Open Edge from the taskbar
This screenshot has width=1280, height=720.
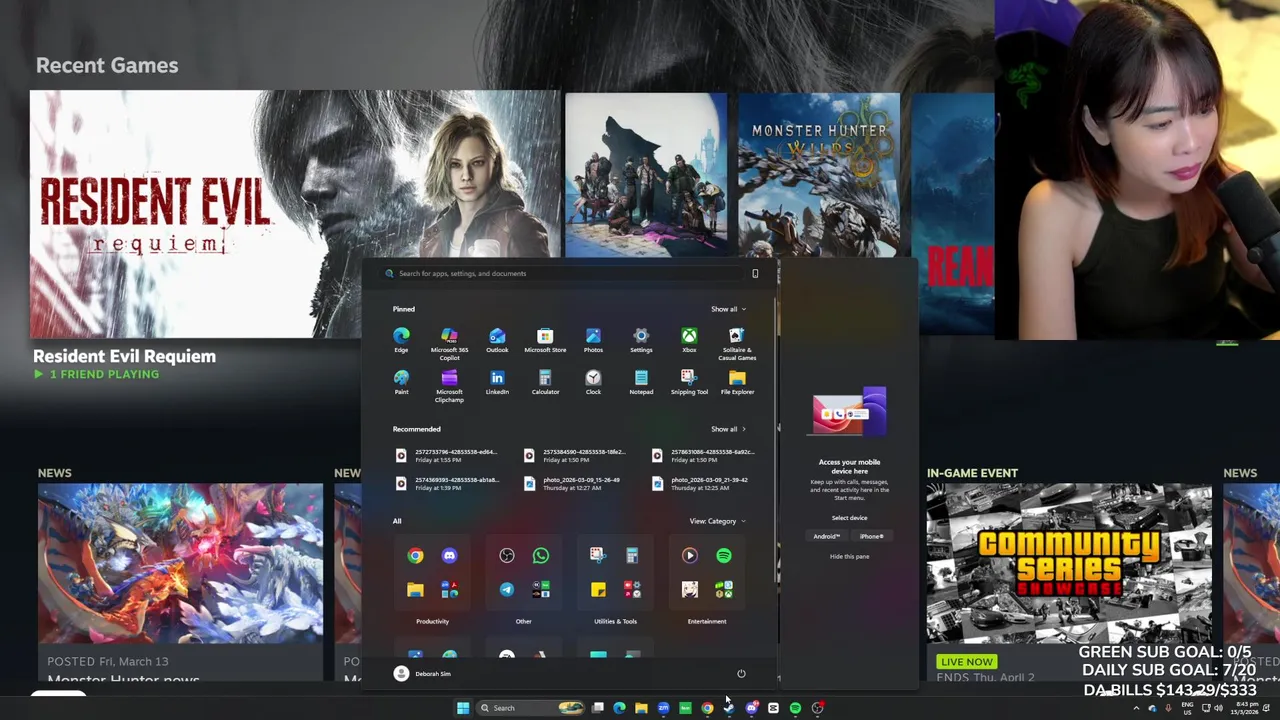pos(619,708)
